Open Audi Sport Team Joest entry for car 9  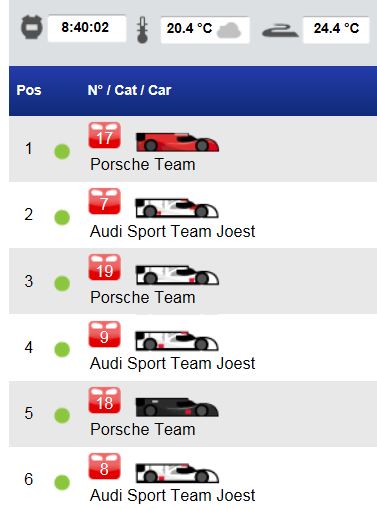click(x=173, y=363)
